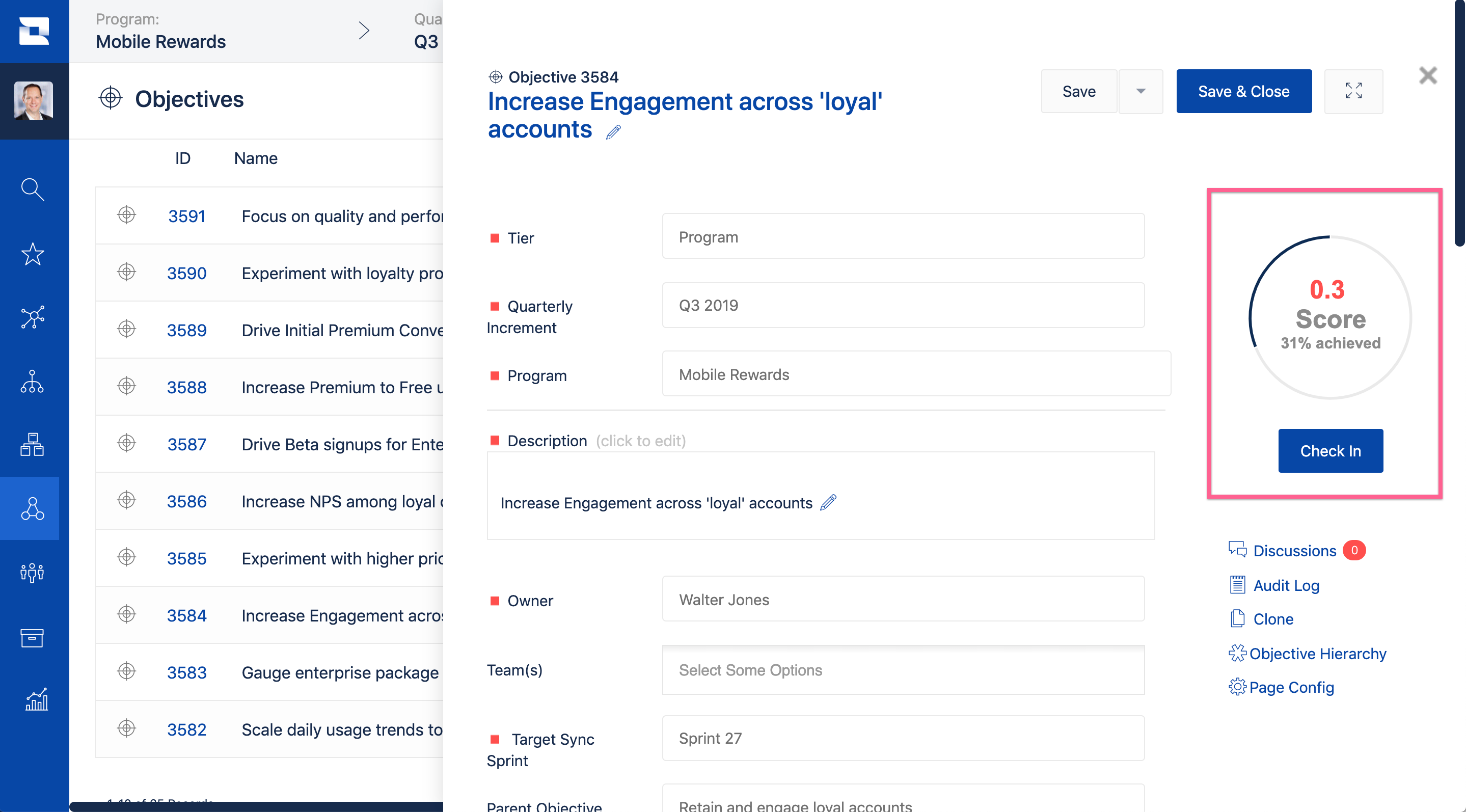Click the ID column header

click(x=183, y=158)
